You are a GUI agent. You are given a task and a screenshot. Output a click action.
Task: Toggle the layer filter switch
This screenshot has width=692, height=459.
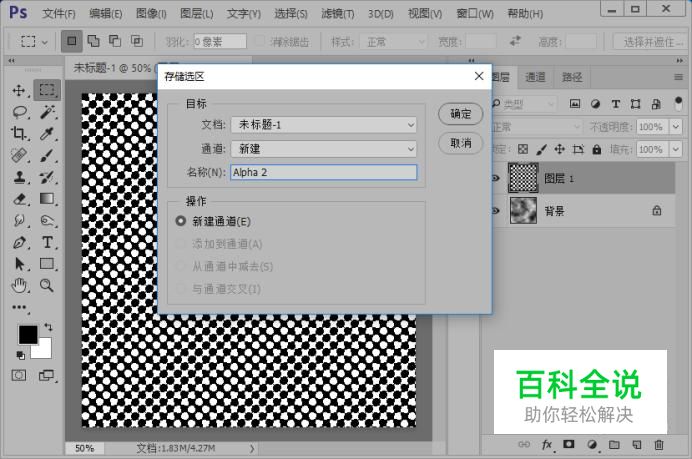pyautogui.click(x=678, y=104)
